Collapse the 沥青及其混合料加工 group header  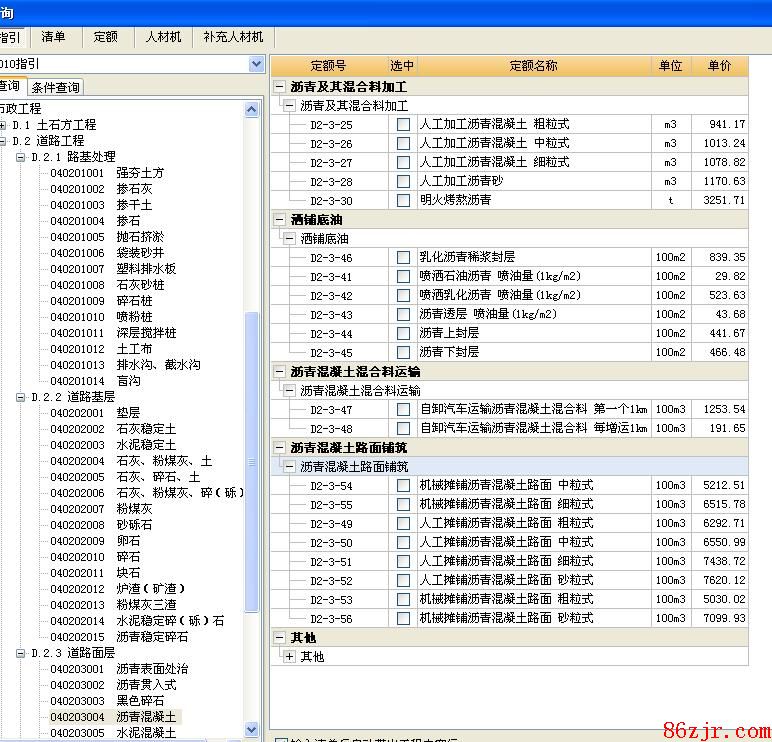tap(281, 87)
